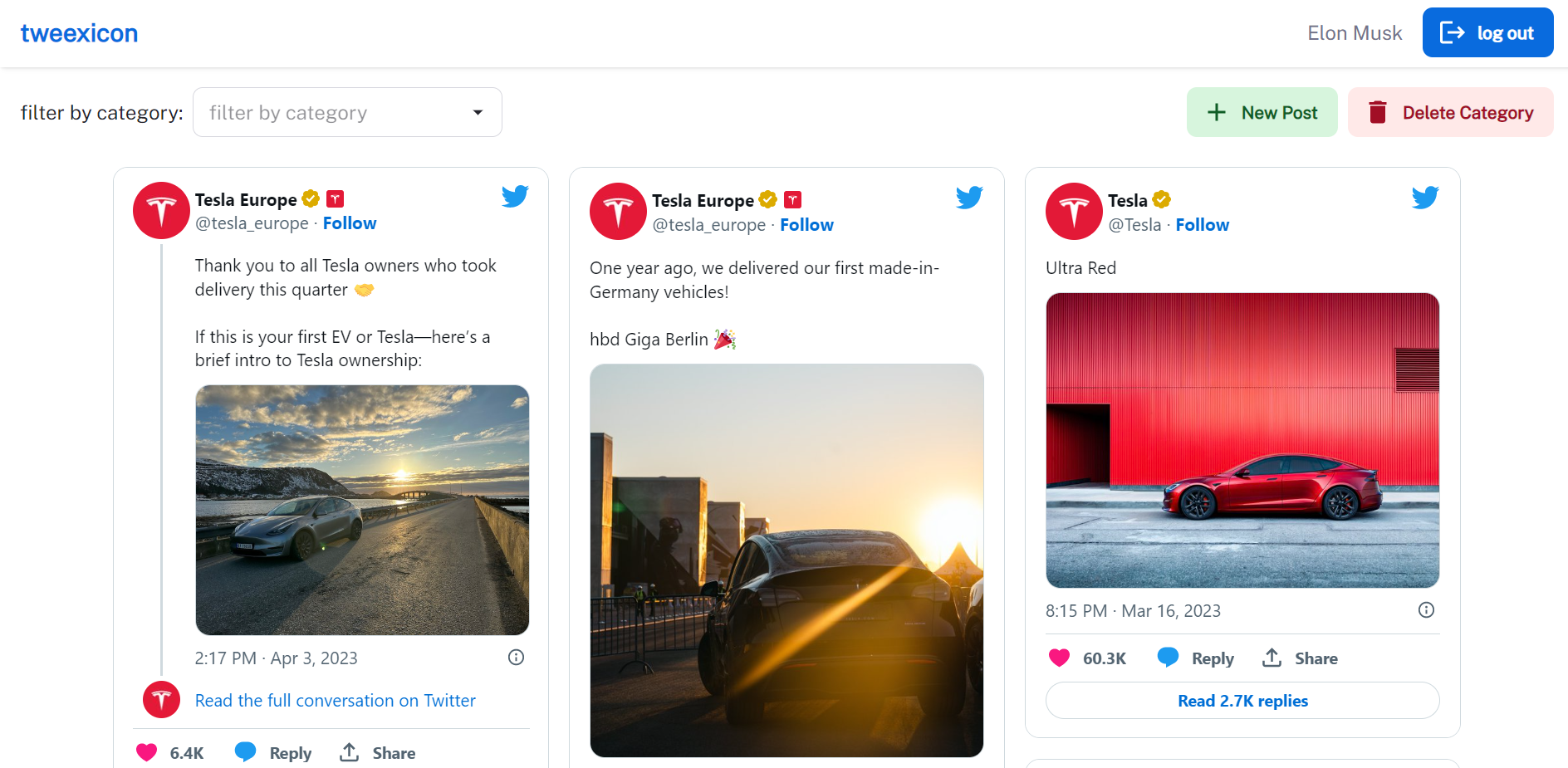Like the tweet with 6.4K likes
This screenshot has height=768, width=1568.
(x=147, y=752)
